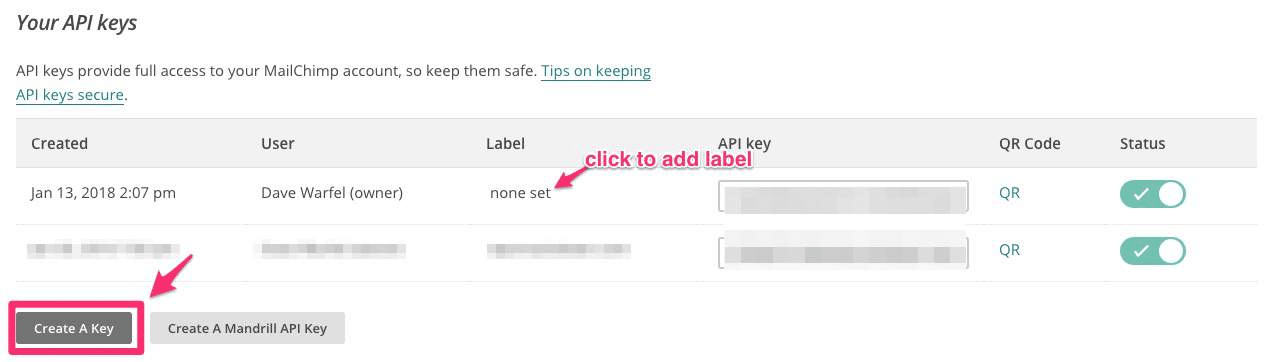Image resolution: width=1272 pixels, height=362 pixels.
Task: Toggle status switch for Dave Warfel's key
Action: (x=1152, y=193)
